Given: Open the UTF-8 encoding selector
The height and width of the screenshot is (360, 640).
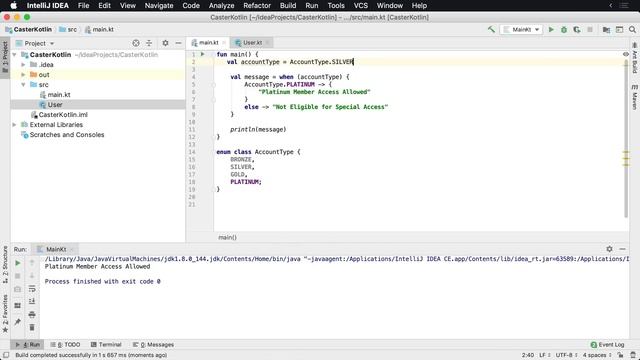Looking at the screenshot, I should click(x=567, y=355).
